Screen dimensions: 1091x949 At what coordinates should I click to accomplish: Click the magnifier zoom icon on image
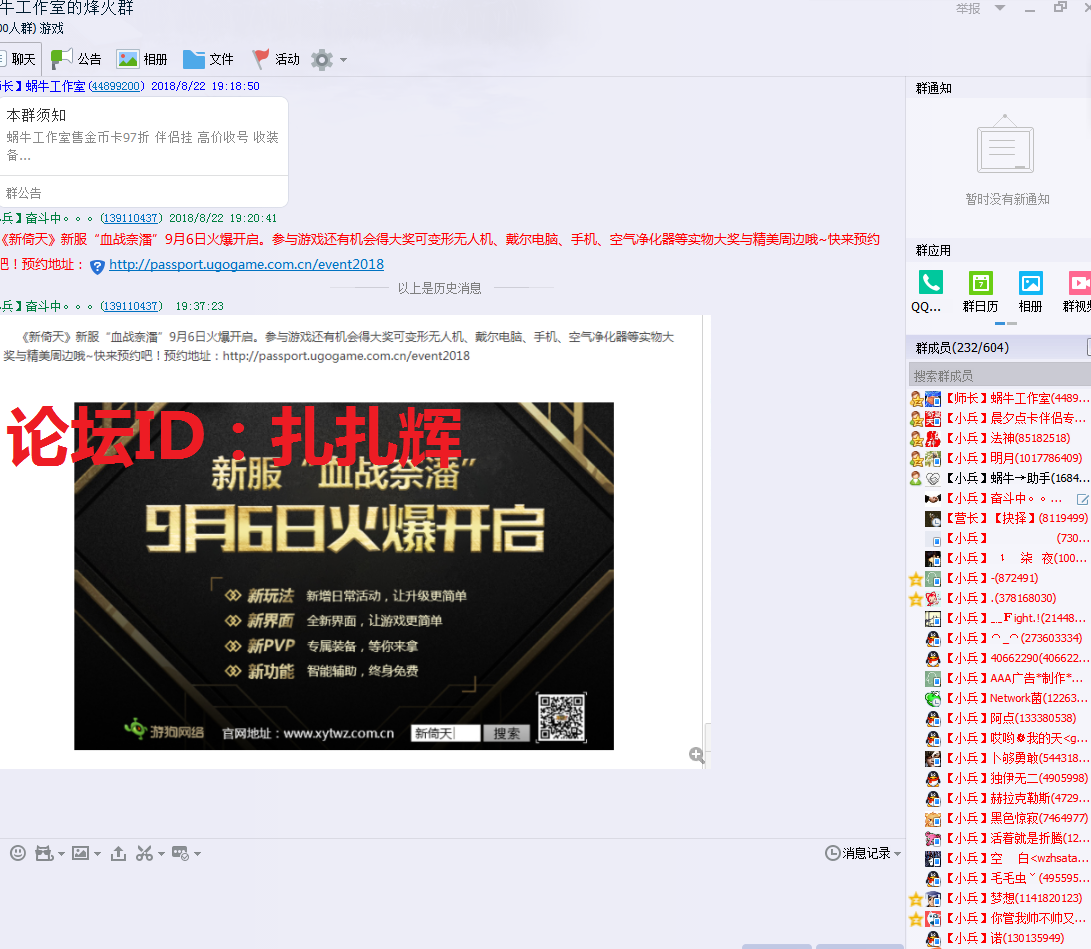pyautogui.click(x=696, y=755)
